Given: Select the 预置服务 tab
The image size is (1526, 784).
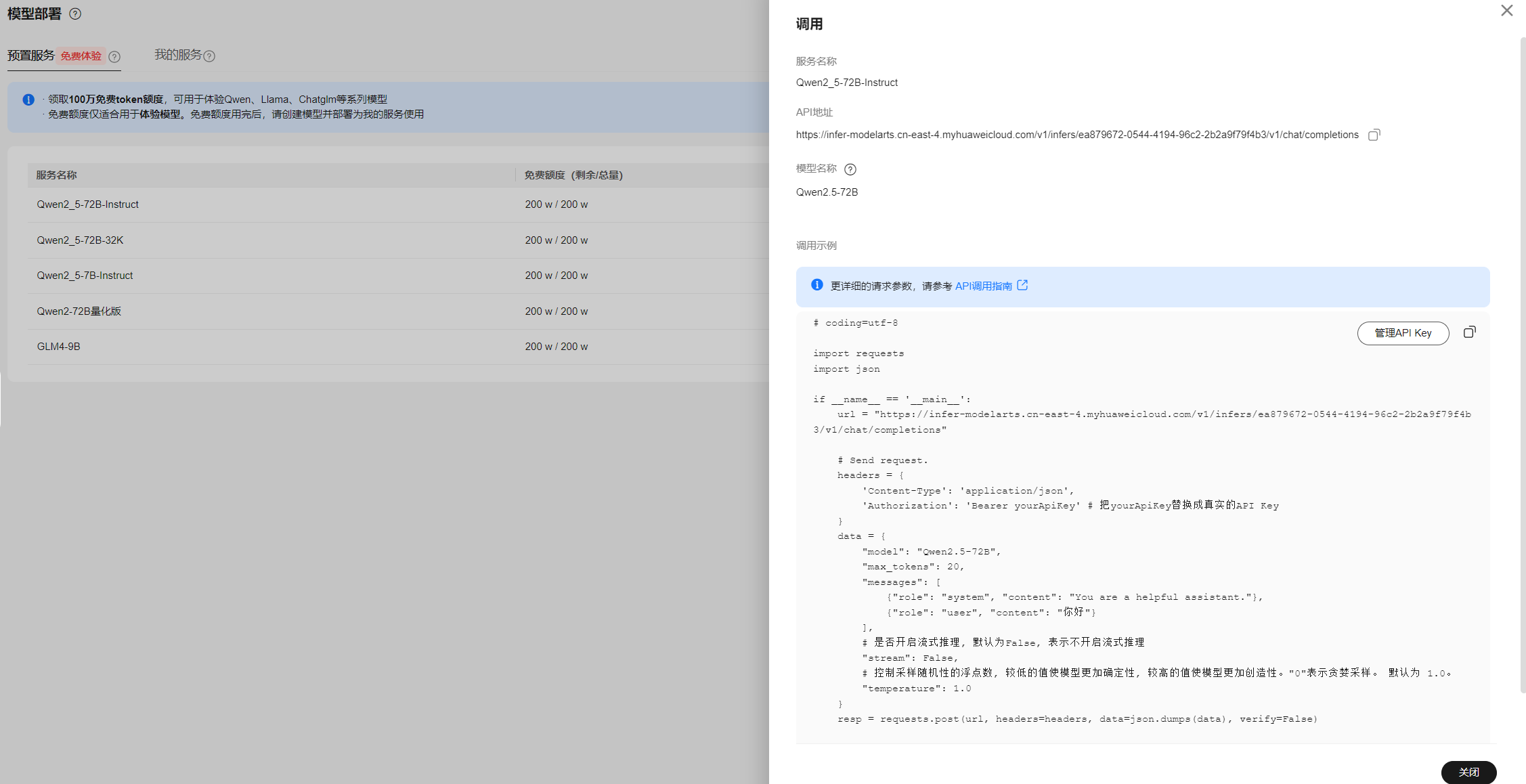Looking at the screenshot, I should [31, 56].
